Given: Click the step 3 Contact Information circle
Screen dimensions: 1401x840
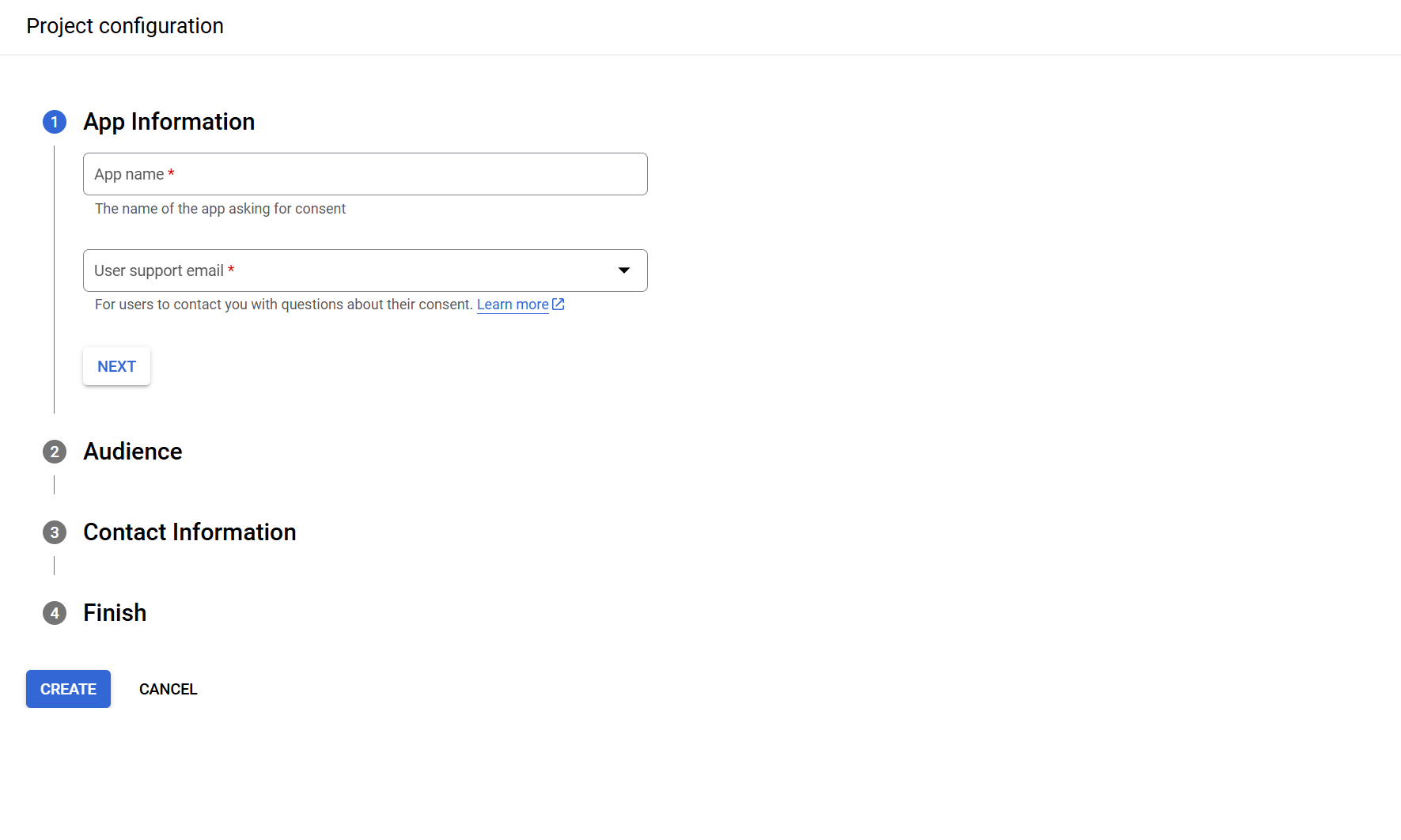Looking at the screenshot, I should coord(54,532).
